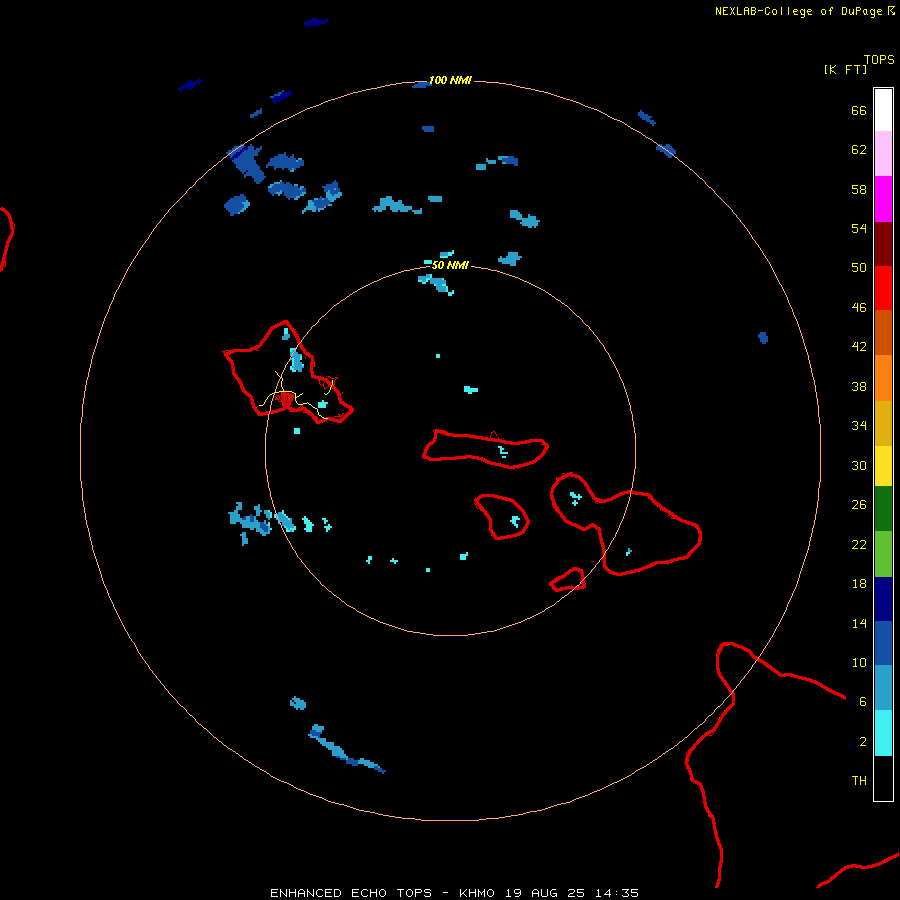Click the 66 value on the scale
900x900 pixels.
tap(859, 111)
